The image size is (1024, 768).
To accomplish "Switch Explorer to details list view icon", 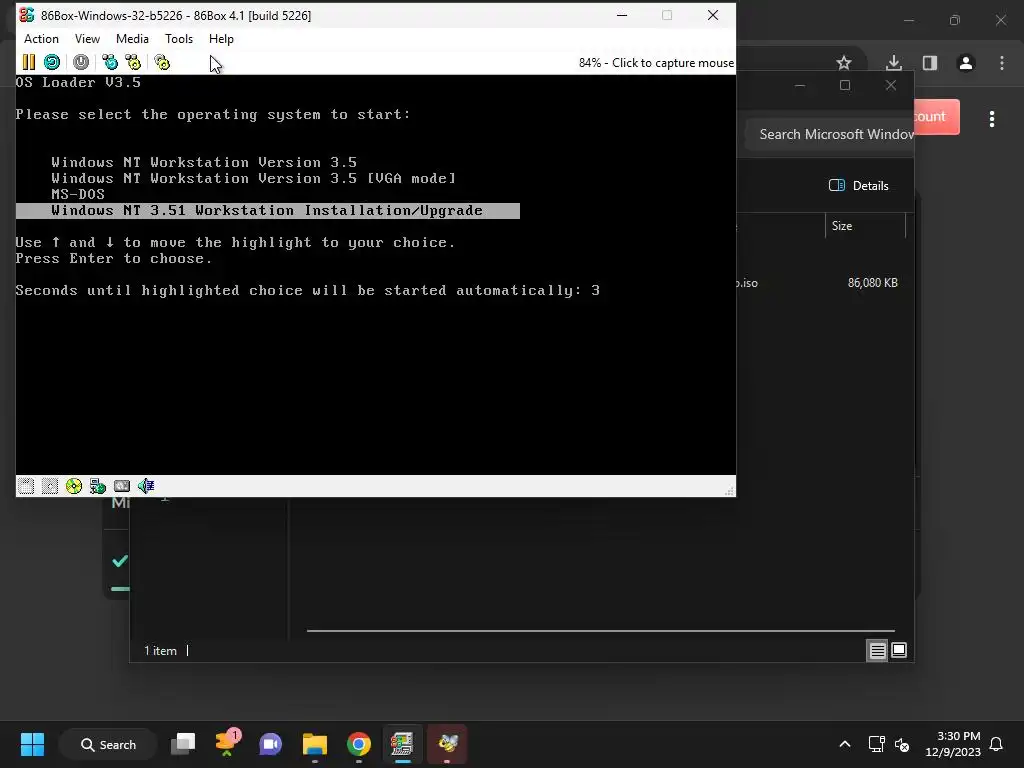I will [x=877, y=650].
